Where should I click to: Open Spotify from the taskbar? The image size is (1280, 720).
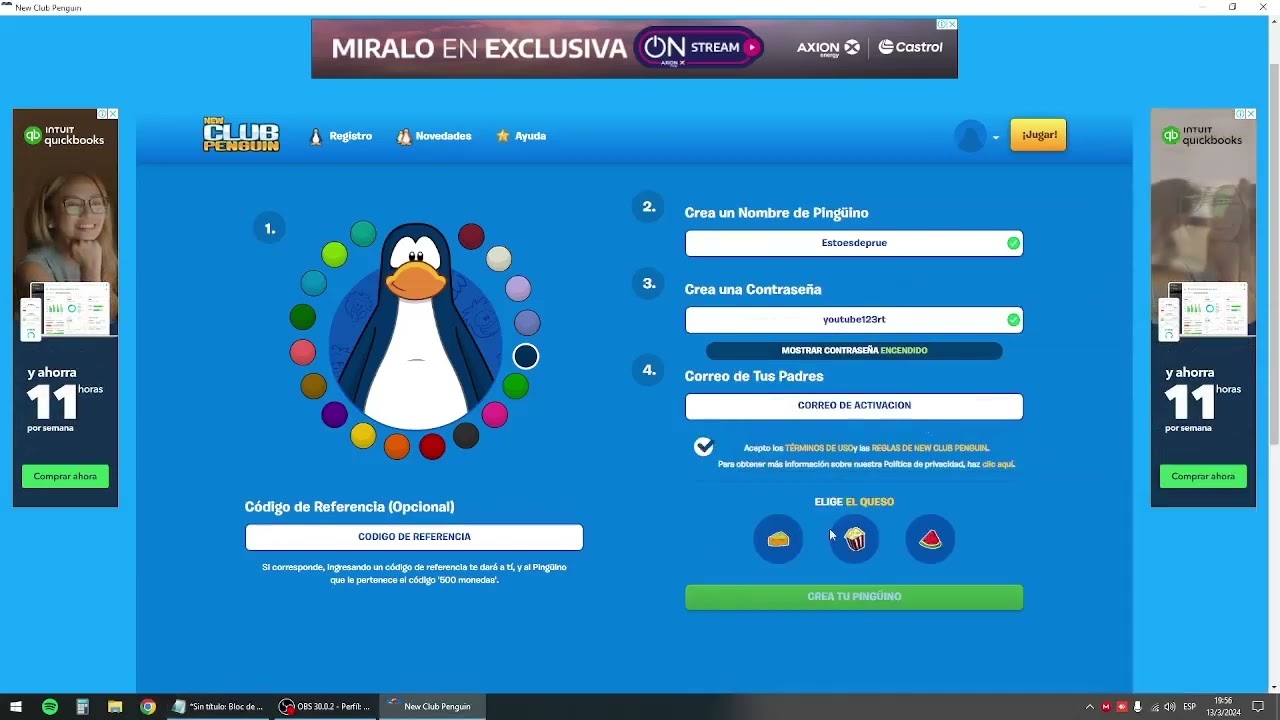50,707
